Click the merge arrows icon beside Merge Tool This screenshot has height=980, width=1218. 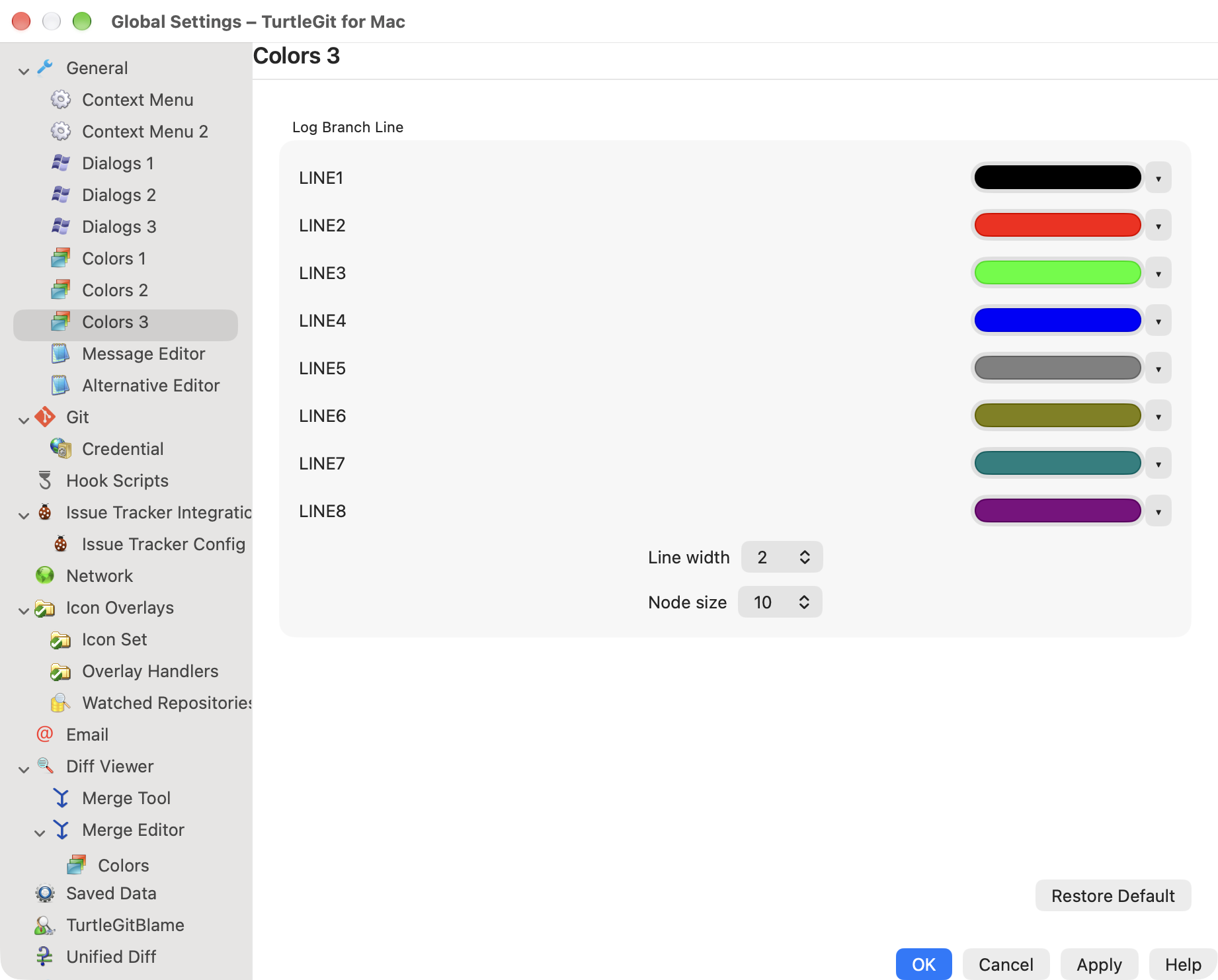pos(61,797)
